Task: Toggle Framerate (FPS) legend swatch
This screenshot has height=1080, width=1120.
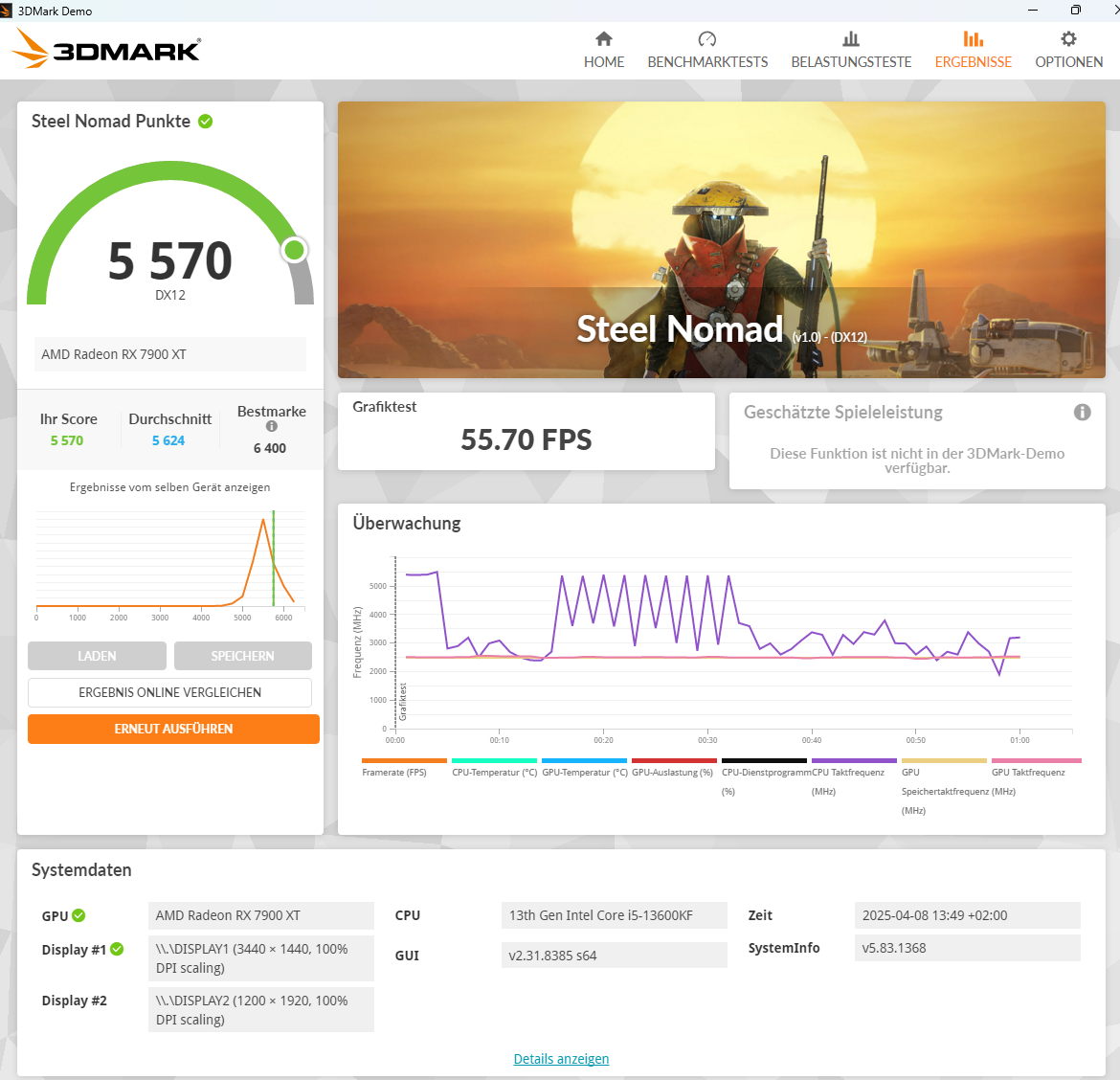Action: (404, 761)
